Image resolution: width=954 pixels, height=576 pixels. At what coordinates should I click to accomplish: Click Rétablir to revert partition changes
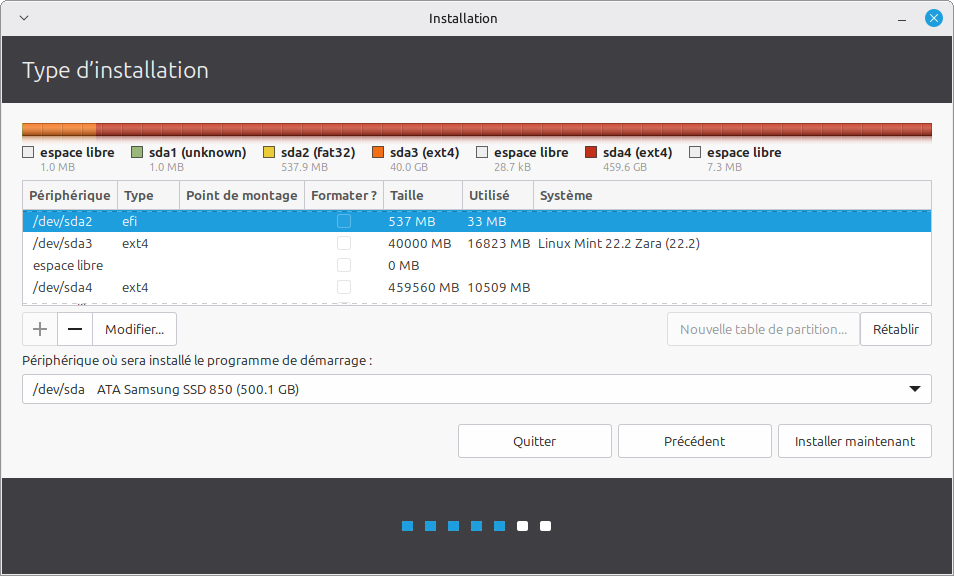coord(895,329)
